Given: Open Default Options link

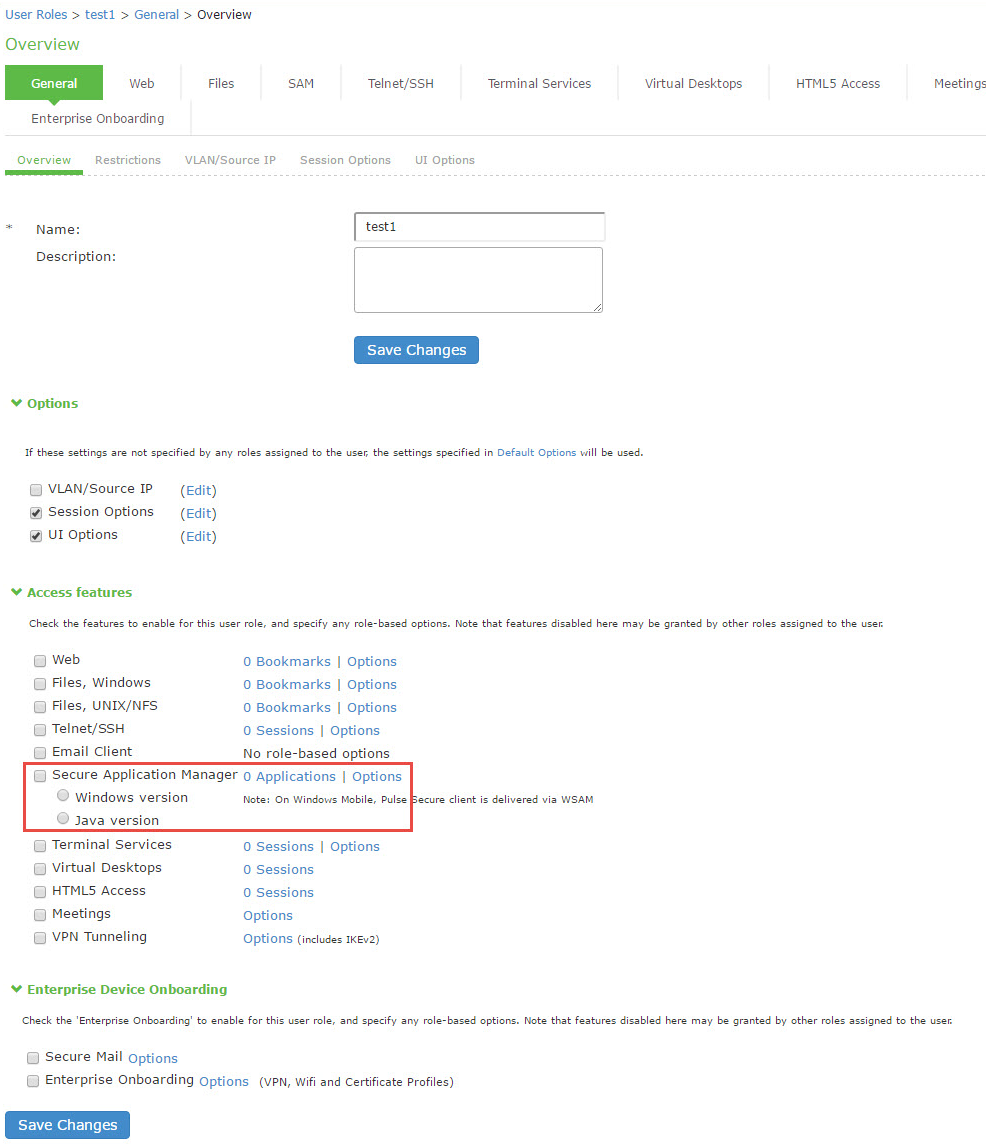Looking at the screenshot, I should [537, 452].
